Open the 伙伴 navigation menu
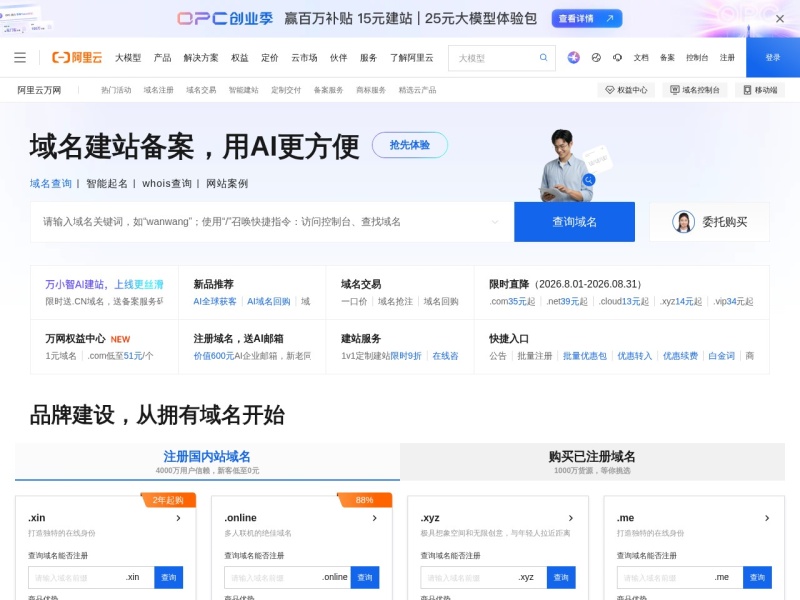Viewport: 800px width, 600px height. click(338, 58)
